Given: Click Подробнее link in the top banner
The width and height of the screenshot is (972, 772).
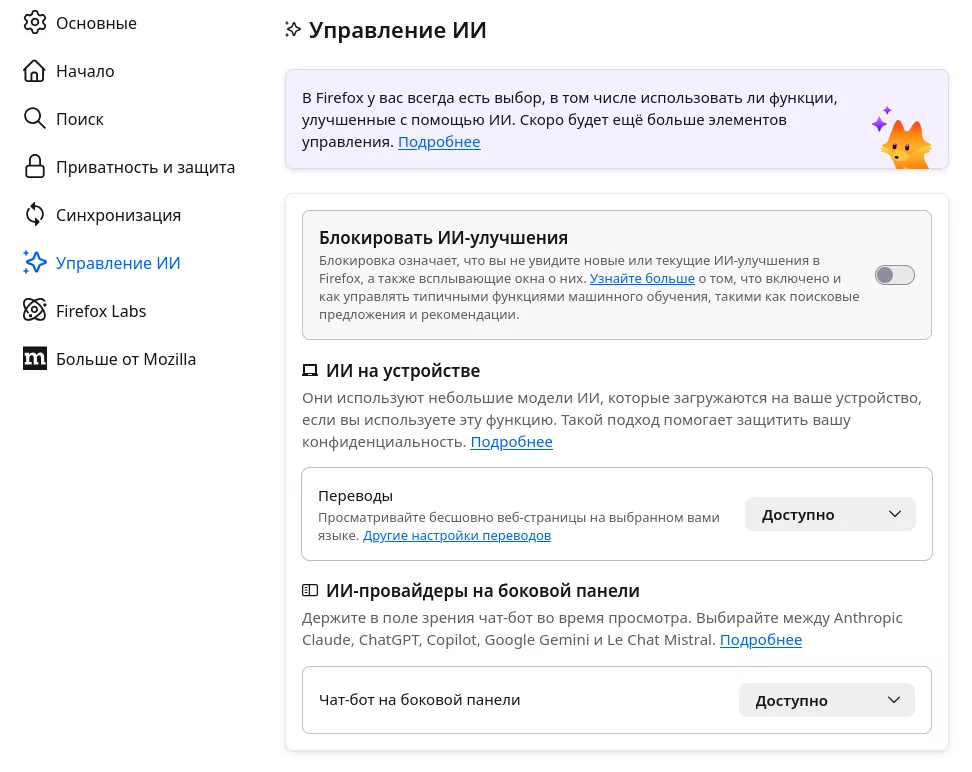Looking at the screenshot, I should coord(439,142).
